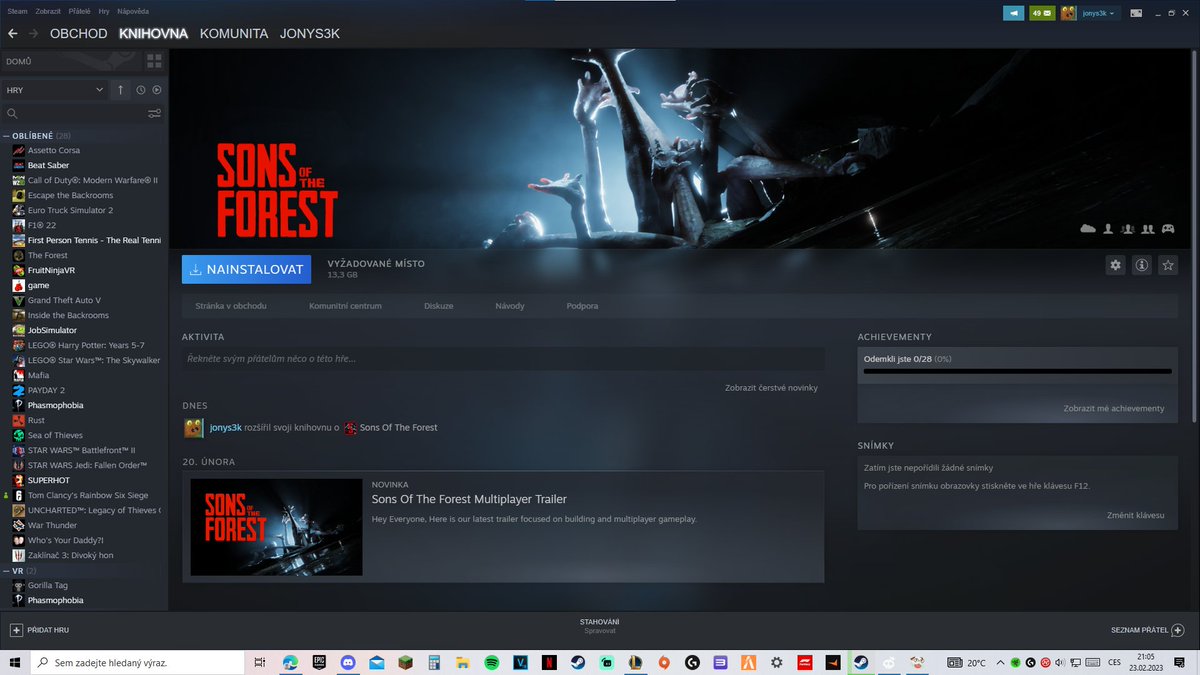Screen dimensions: 1200x675
Task: Open SEZNAM PŘÁTEL friends list
Action: [1147, 630]
